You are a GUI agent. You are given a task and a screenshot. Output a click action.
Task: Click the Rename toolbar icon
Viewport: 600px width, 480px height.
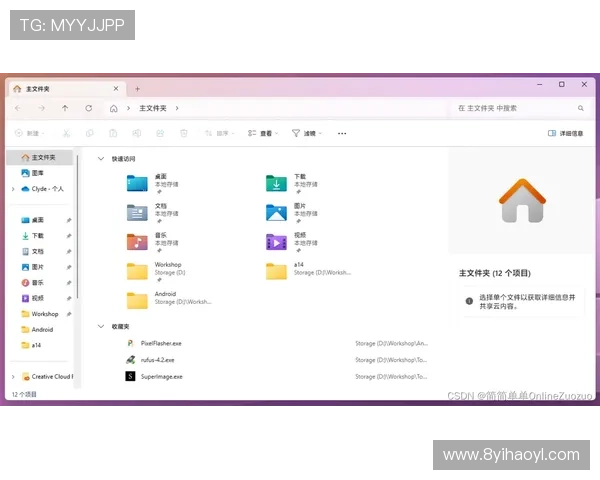click(x=137, y=133)
